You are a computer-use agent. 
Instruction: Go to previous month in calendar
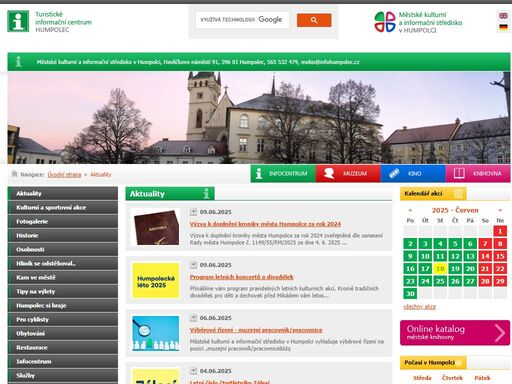(410, 210)
